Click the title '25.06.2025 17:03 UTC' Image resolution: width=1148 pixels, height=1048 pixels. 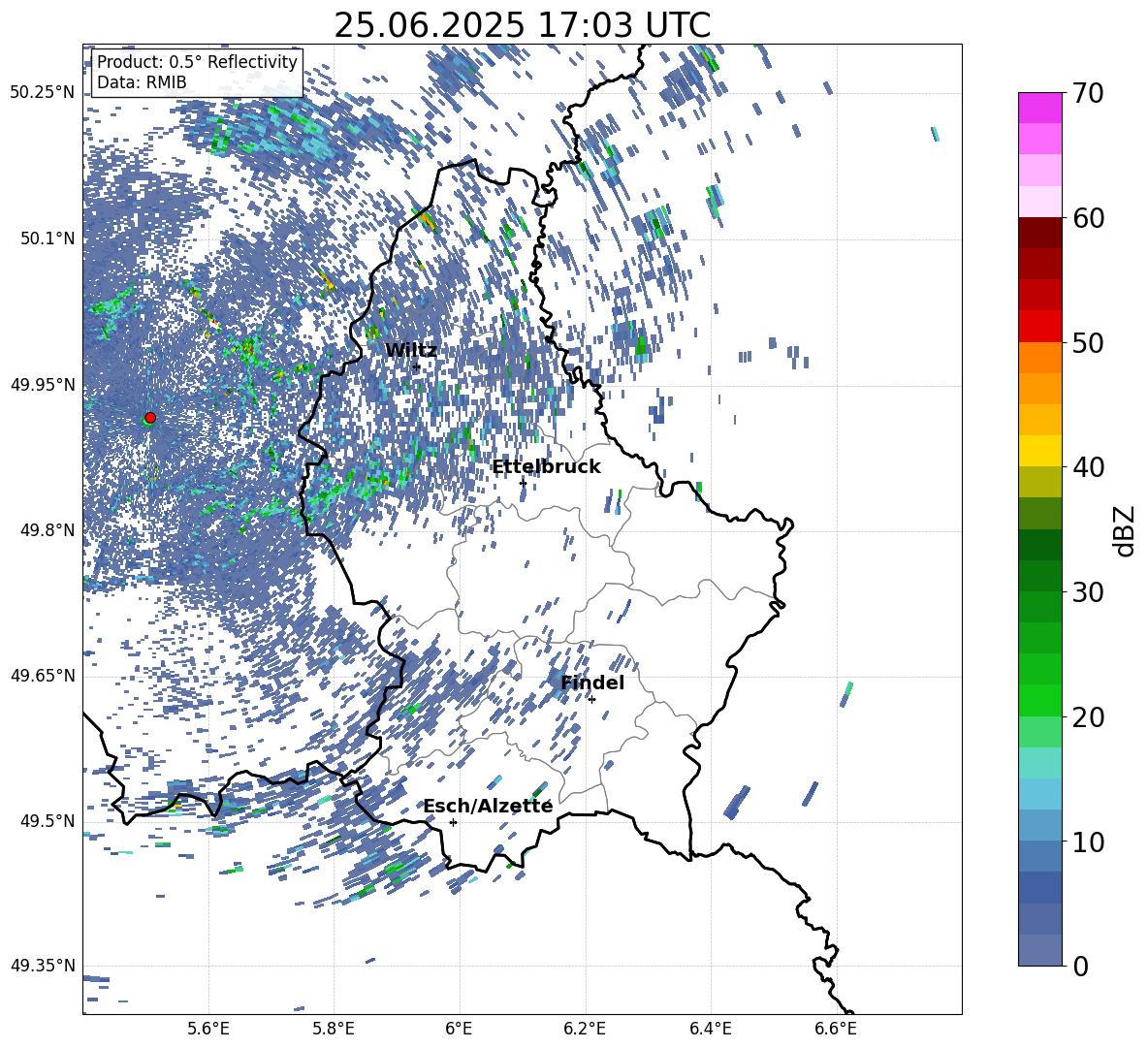[522, 25]
